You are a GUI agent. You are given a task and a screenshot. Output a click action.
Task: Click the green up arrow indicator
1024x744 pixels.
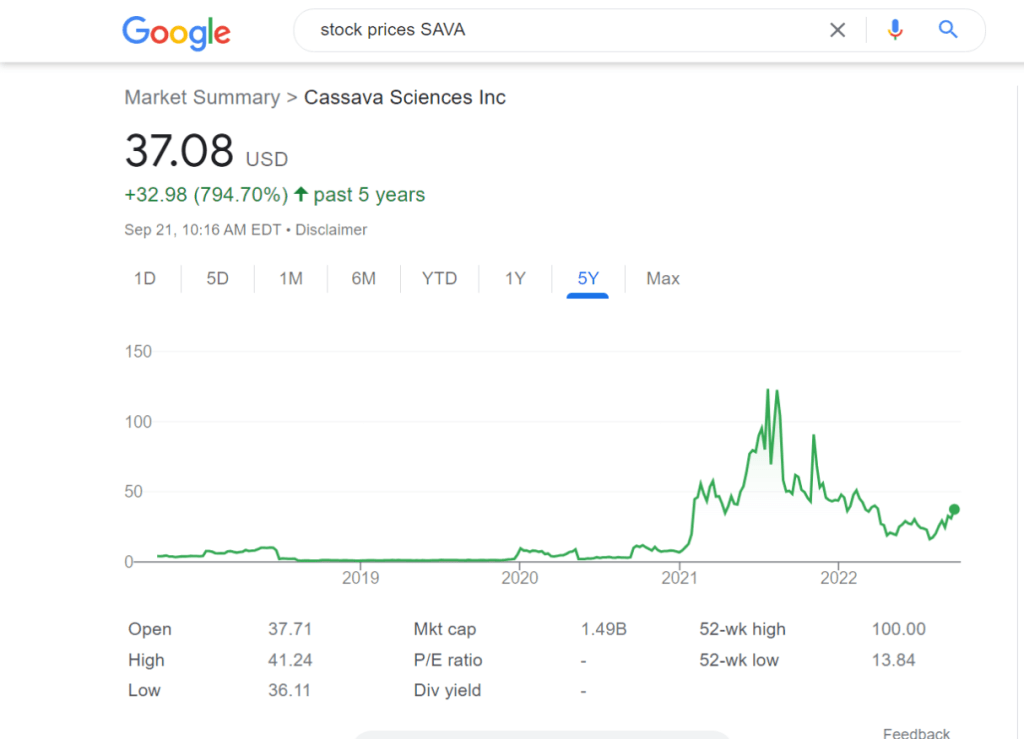pos(300,194)
